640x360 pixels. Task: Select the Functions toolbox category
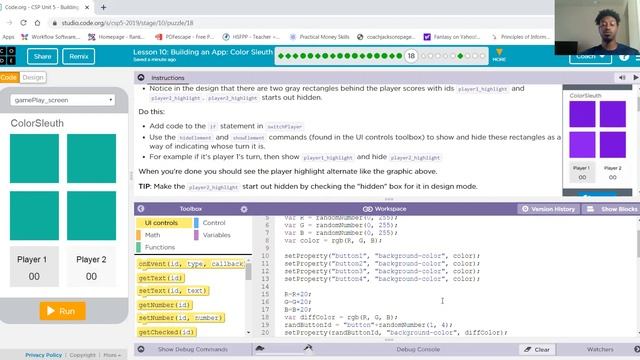[x=159, y=247]
